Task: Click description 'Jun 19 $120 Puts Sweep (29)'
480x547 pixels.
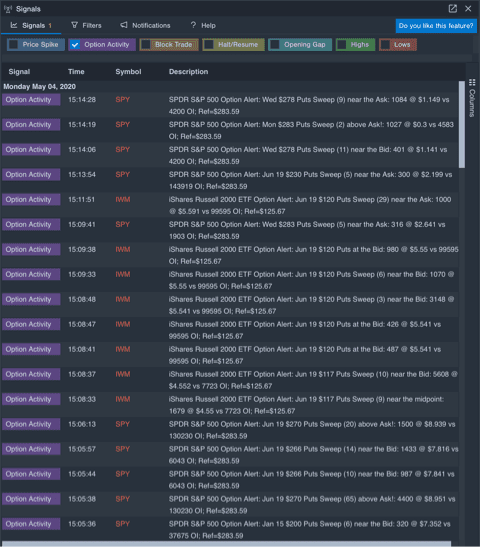Action: 342,200
